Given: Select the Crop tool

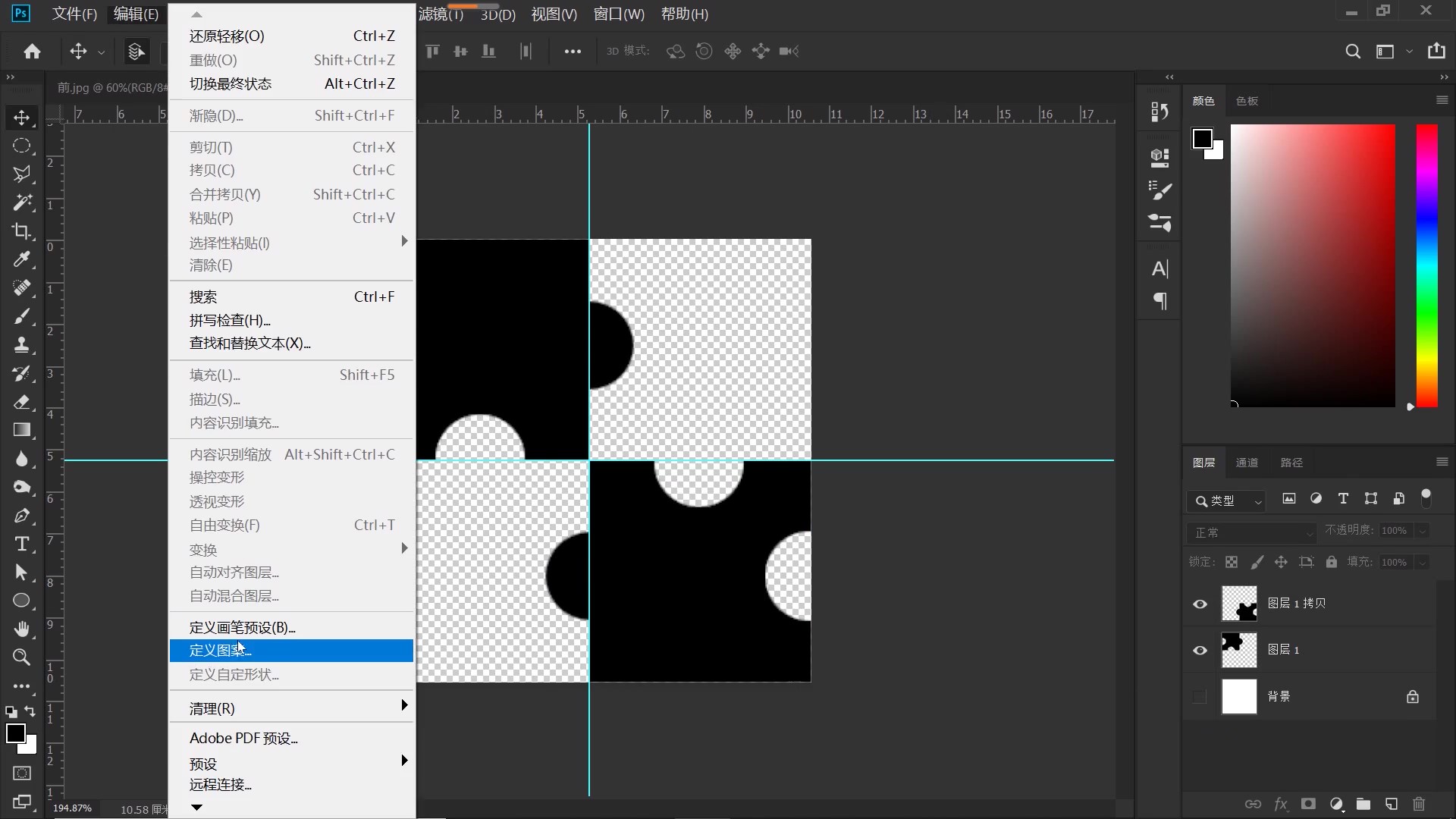Looking at the screenshot, I should pos(21,231).
